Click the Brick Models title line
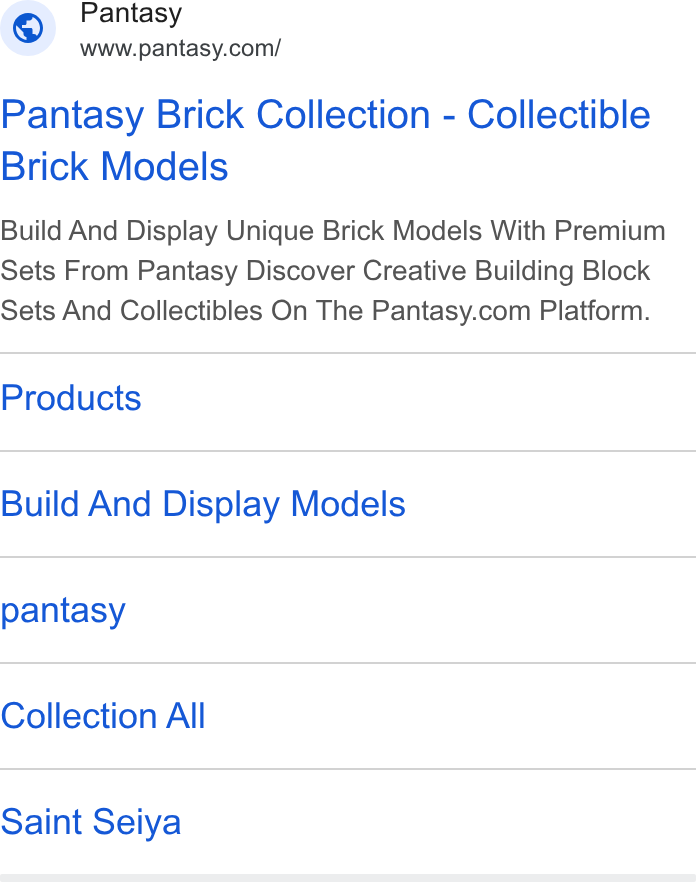 pos(114,167)
